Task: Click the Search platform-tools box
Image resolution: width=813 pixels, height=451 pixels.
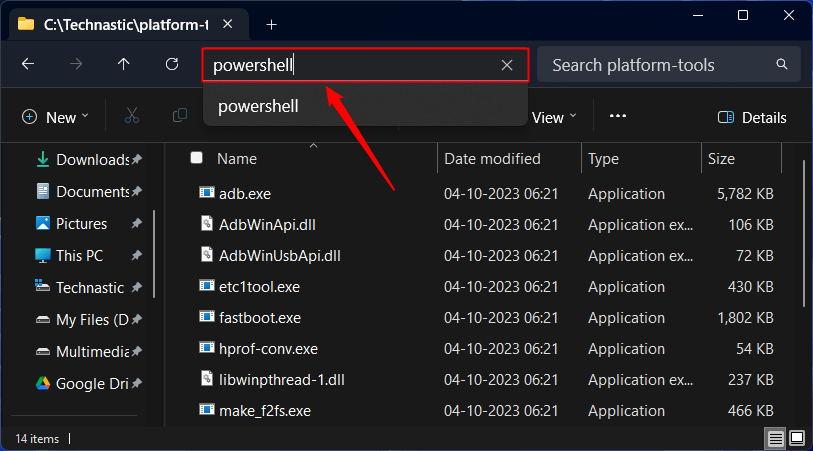Action: click(x=660, y=66)
